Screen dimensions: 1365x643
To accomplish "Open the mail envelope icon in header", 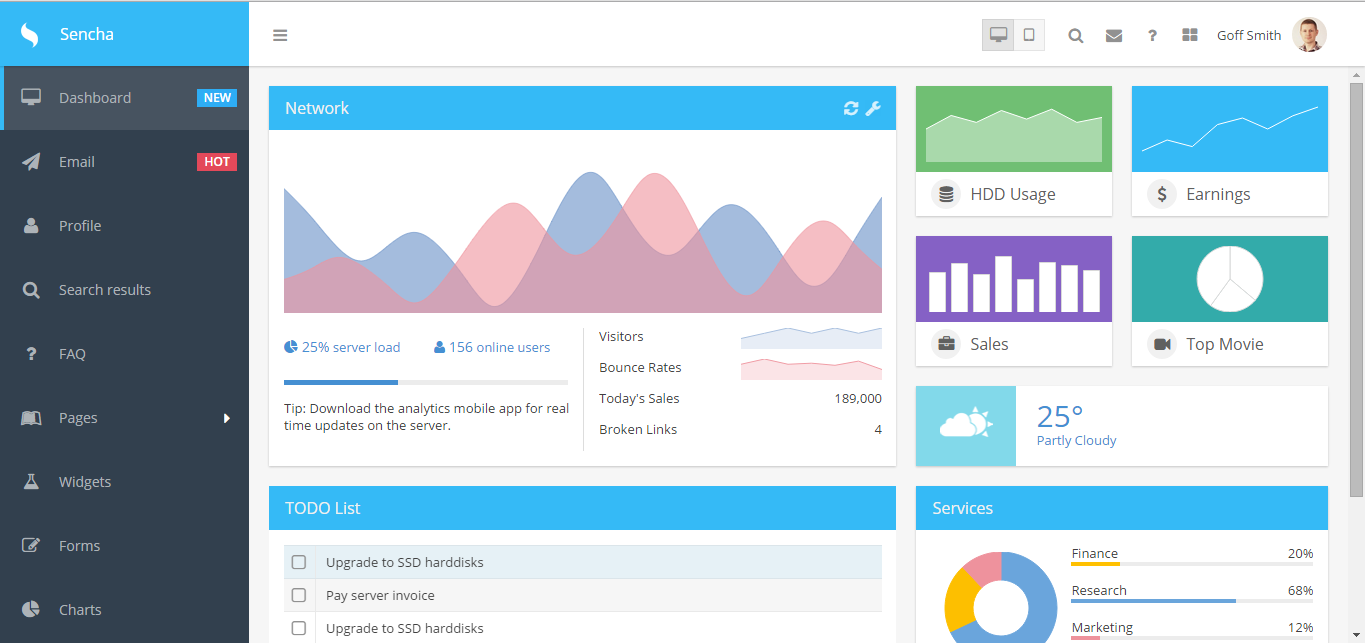I will coord(1114,35).
